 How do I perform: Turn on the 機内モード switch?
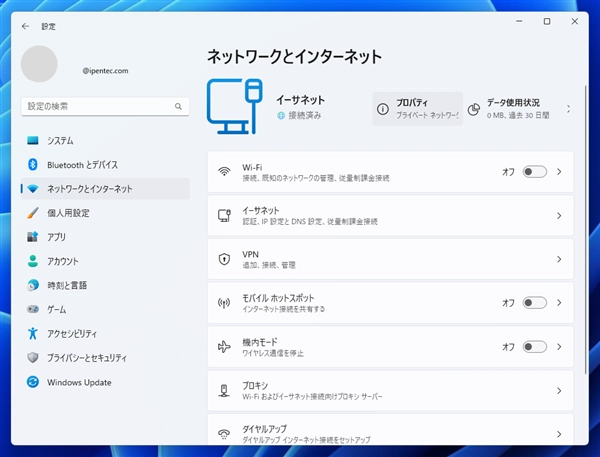(x=535, y=347)
